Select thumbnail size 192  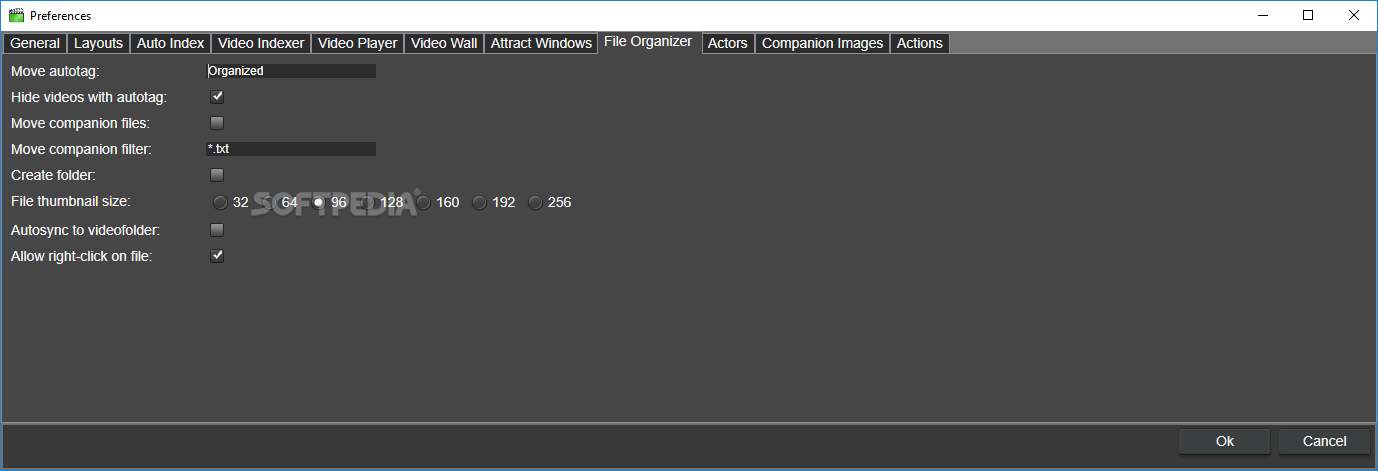(480, 202)
